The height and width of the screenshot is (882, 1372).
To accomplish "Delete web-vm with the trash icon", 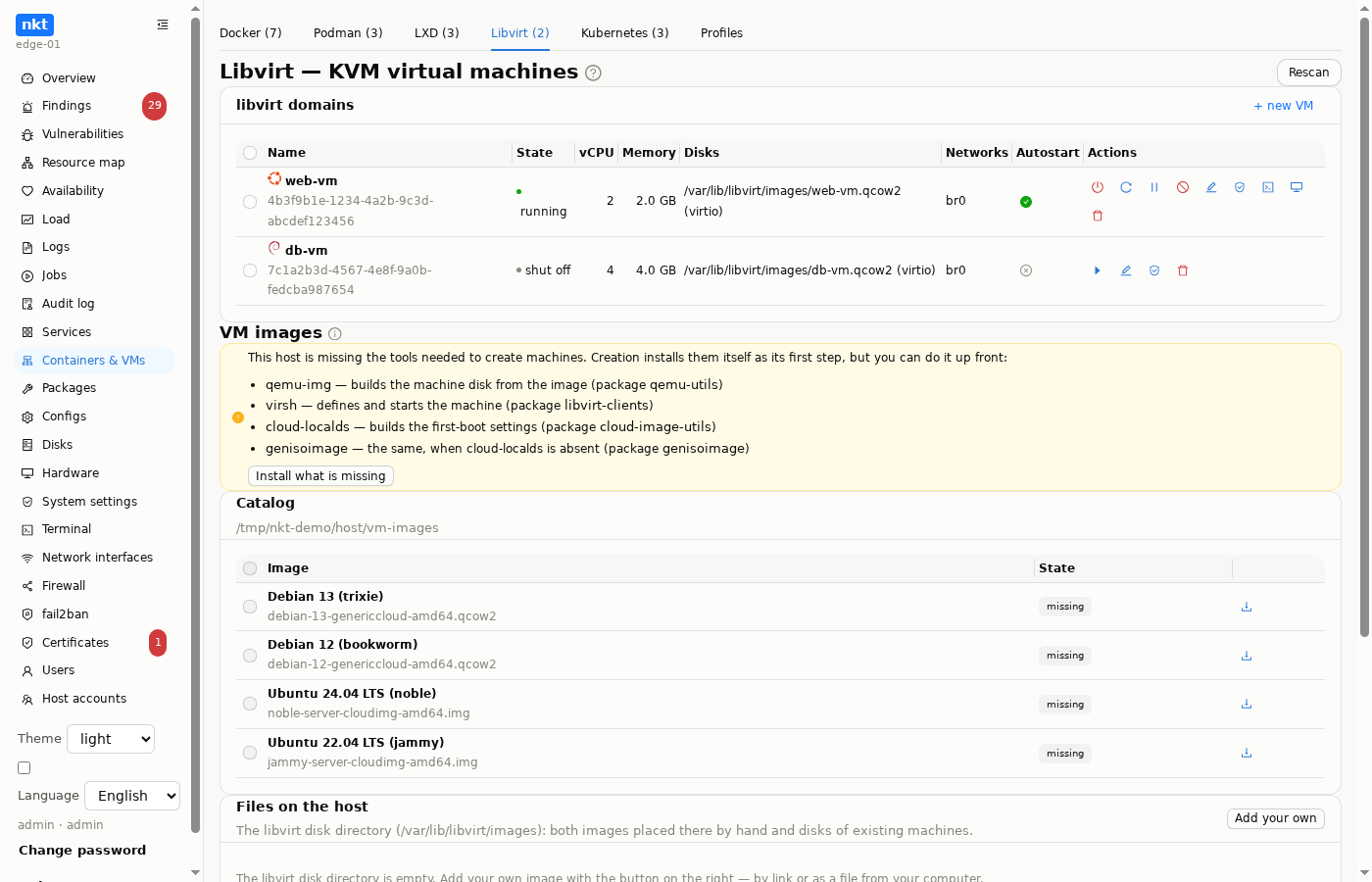I will [1098, 216].
